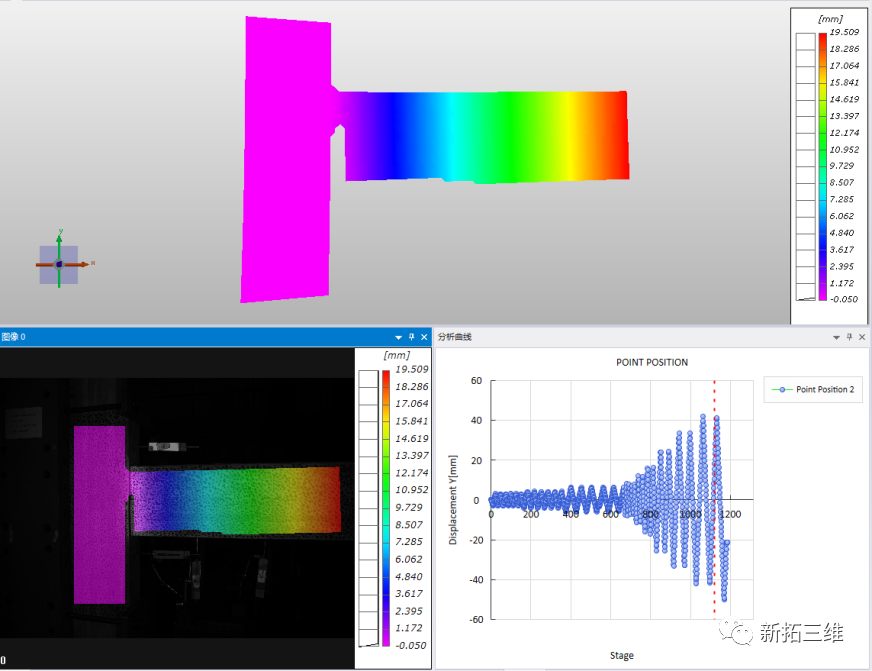The height and width of the screenshot is (671, 872).
Task: Select the 图像 0 panel title
Action: (13, 337)
